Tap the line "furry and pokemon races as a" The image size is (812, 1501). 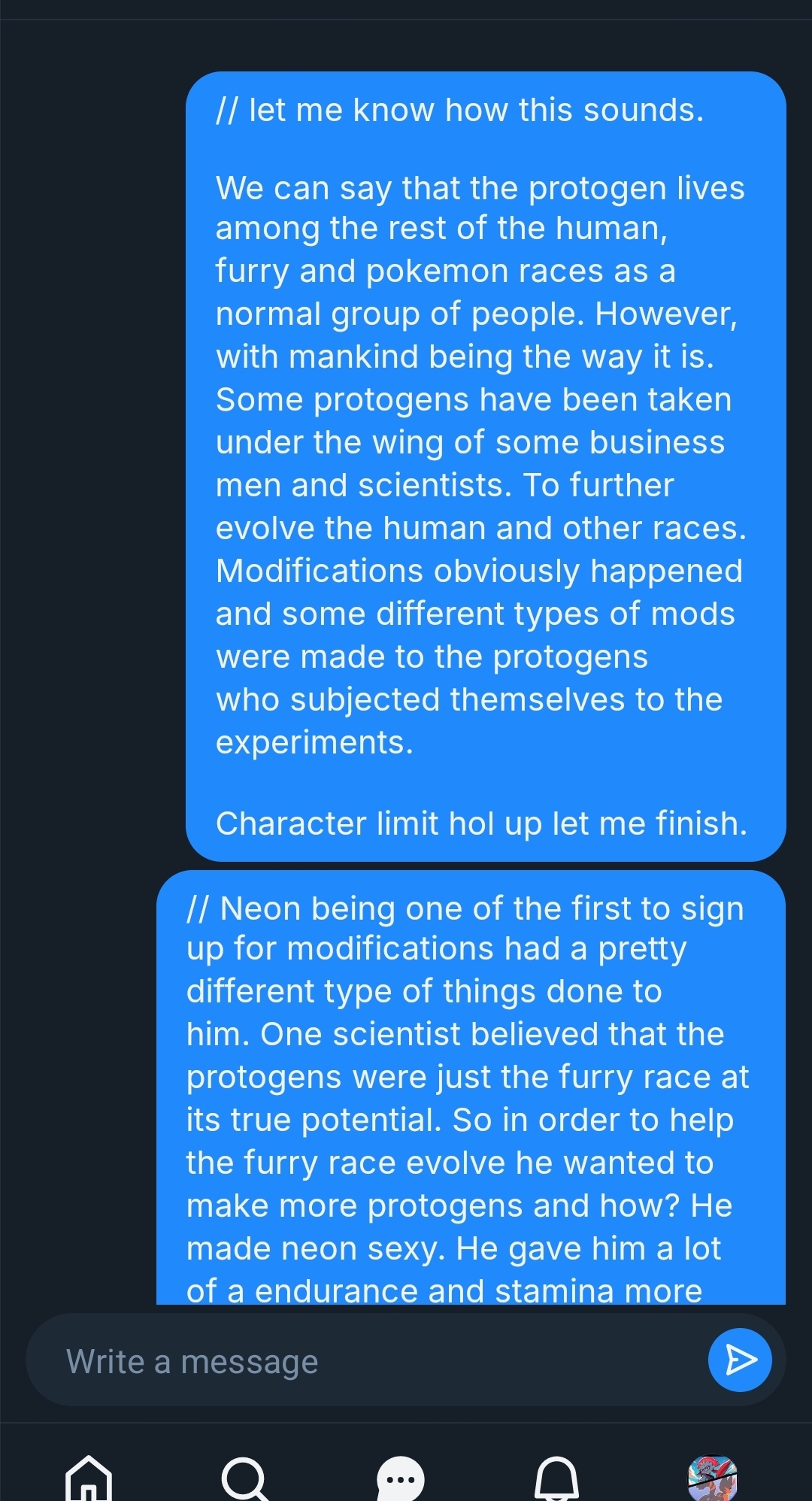445,271
